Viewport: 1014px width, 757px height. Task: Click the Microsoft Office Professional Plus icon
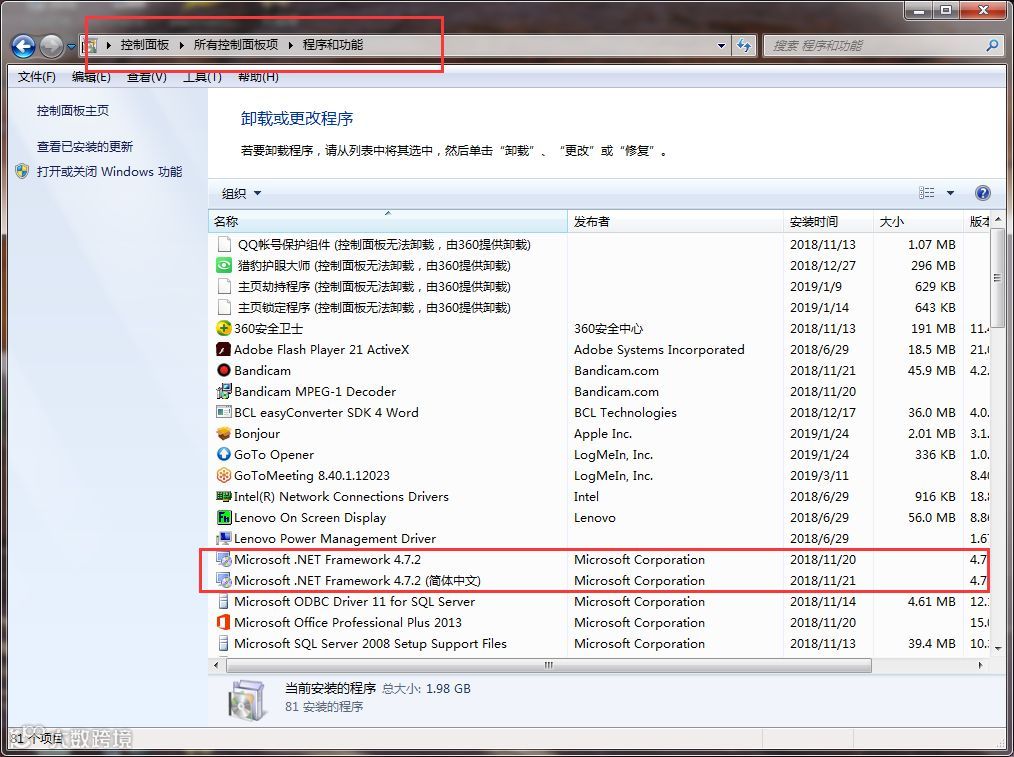tap(224, 622)
